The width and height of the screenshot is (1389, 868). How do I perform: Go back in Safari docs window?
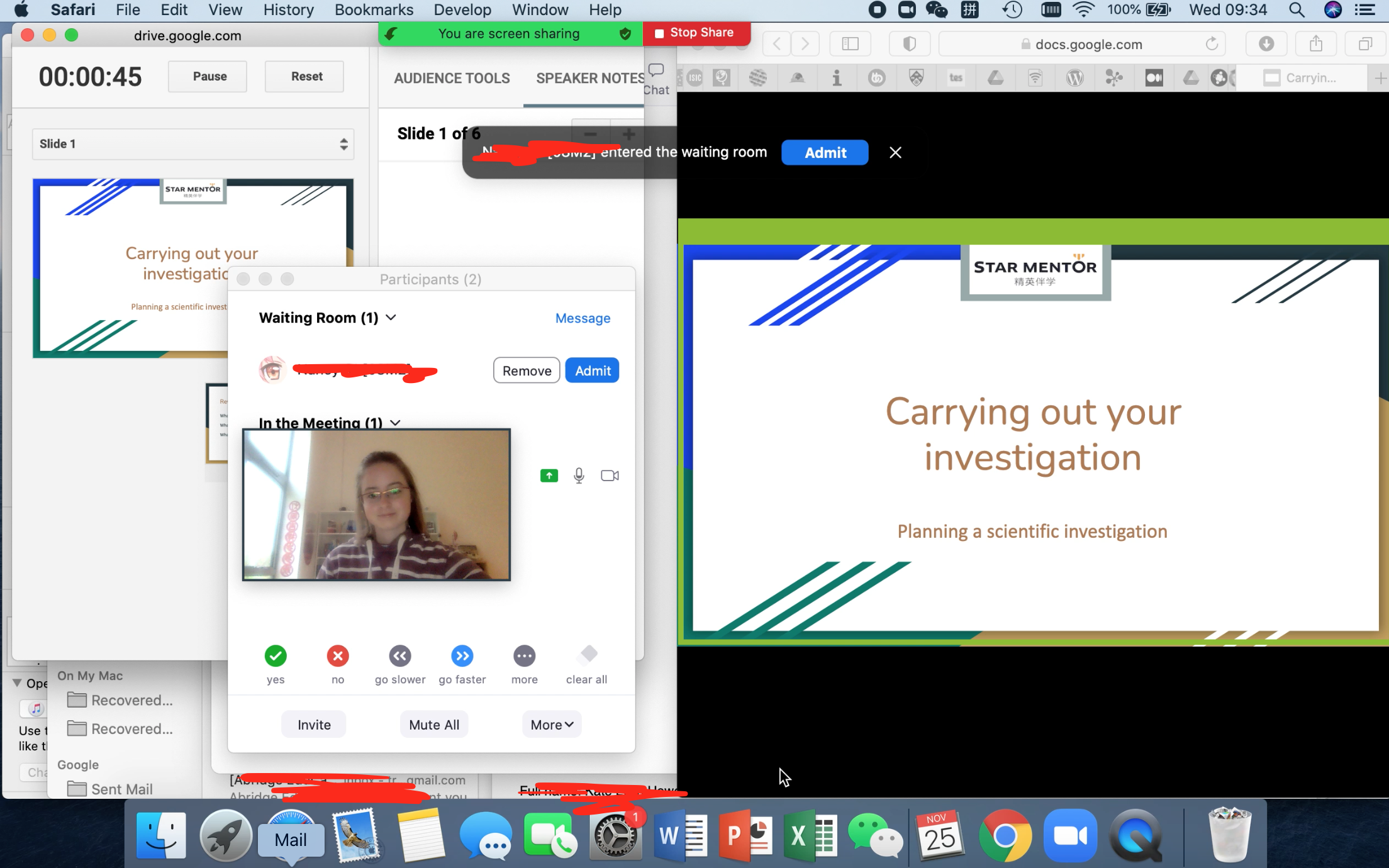777,44
